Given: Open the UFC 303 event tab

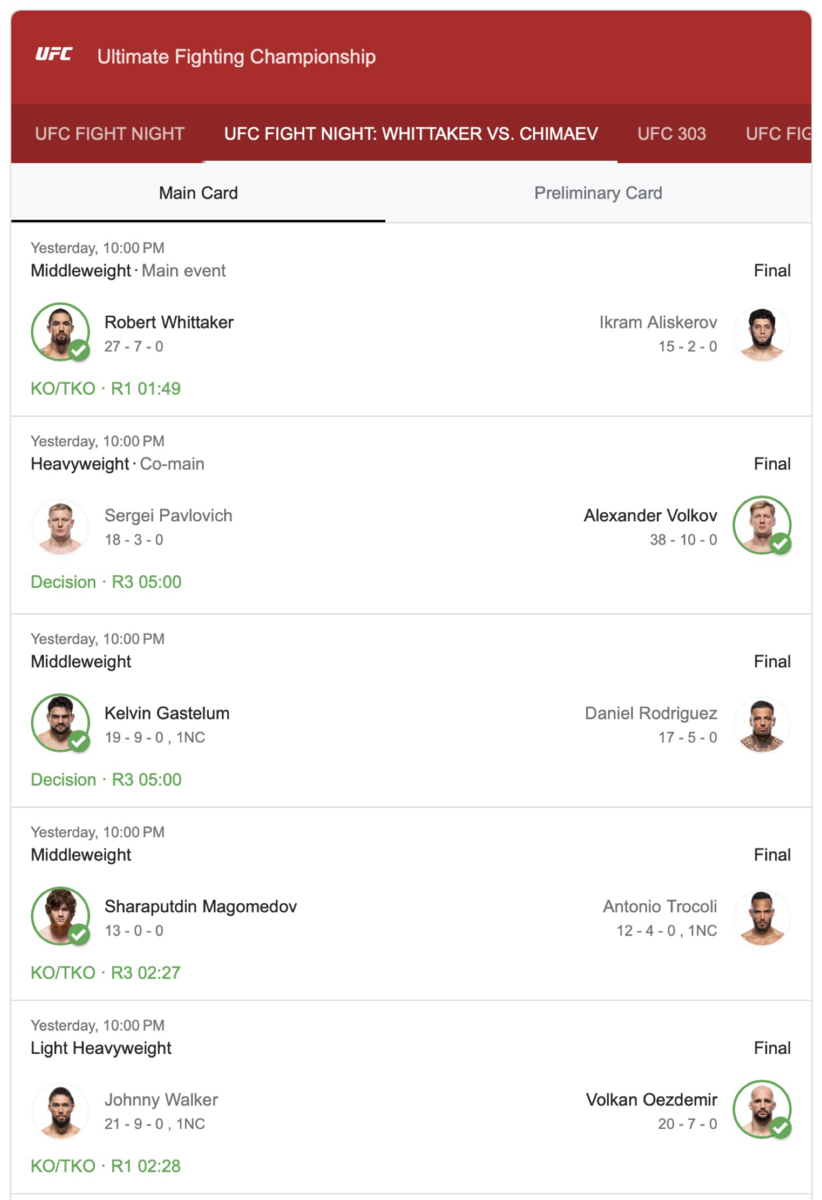Looking at the screenshot, I should coord(672,133).
